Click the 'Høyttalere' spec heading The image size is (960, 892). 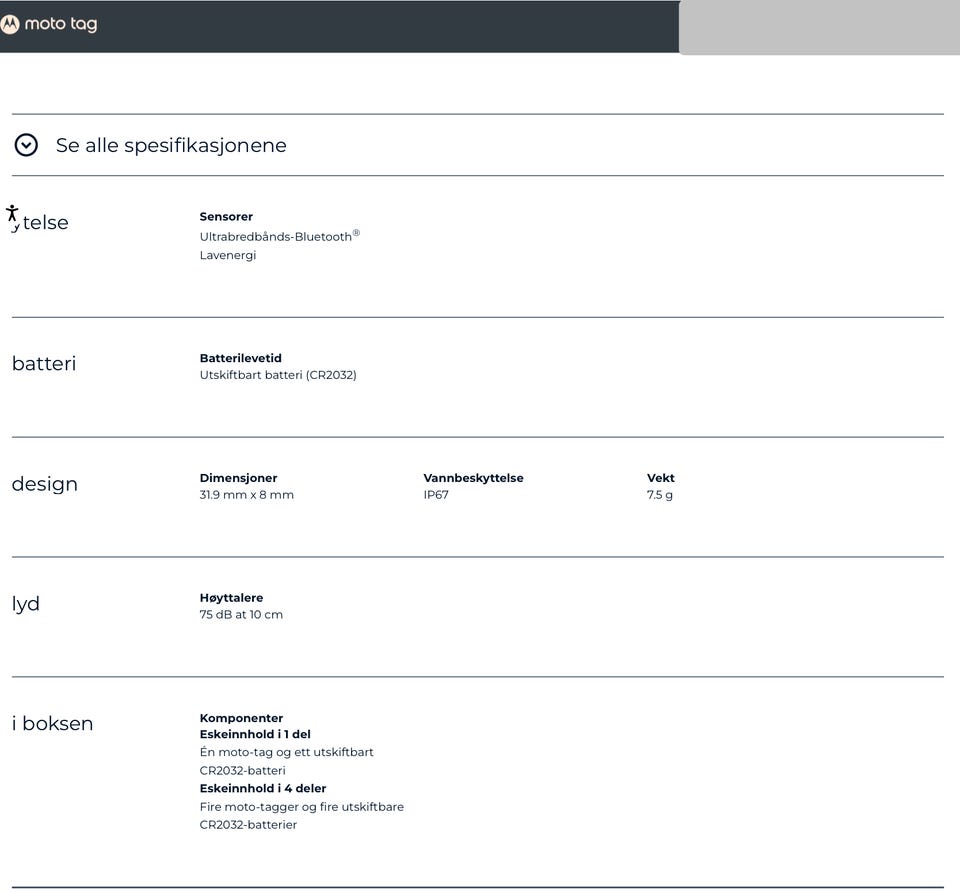click(231, 598)
